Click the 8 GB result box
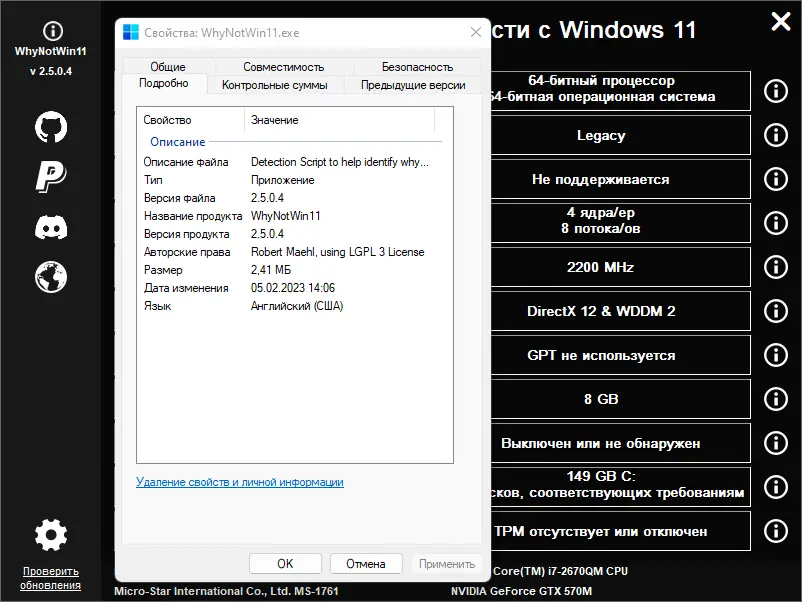Screen dimensions: 802x602 (x=620, y=399)
